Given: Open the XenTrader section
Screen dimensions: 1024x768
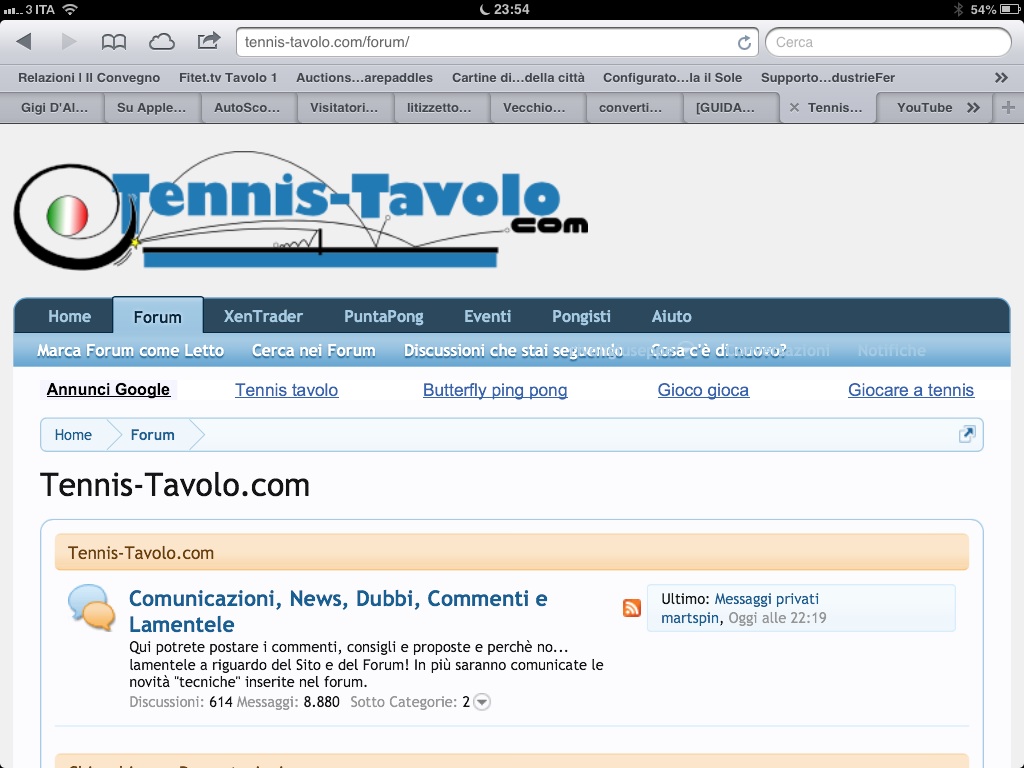Looking at the screenshot, I should point(263,317).
